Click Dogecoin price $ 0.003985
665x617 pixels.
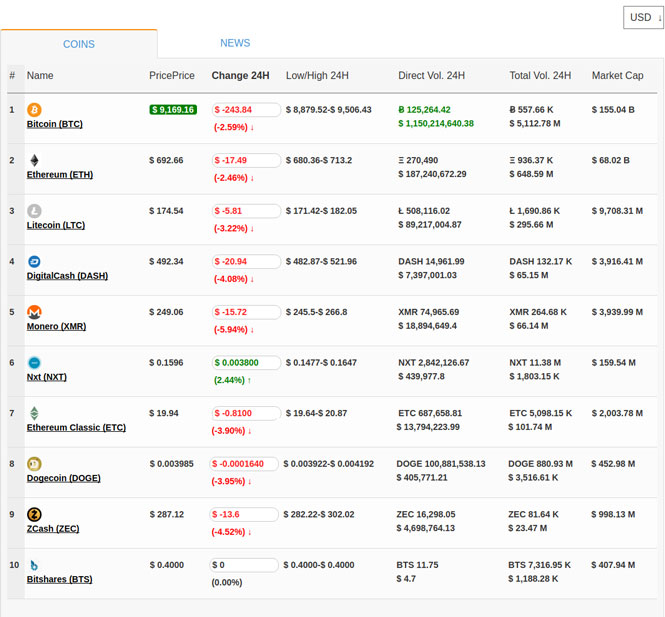(172, 464)
